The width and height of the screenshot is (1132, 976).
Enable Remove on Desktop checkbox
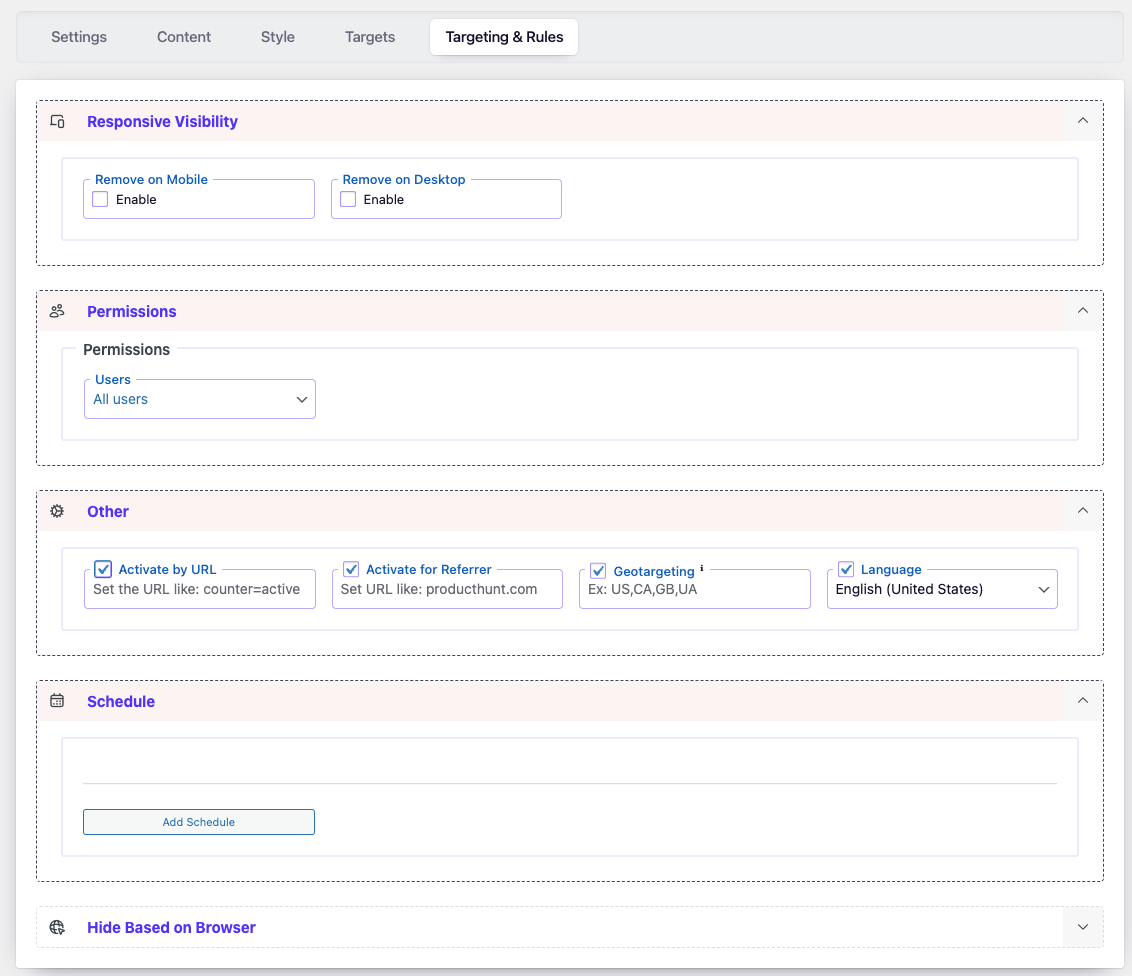coord(348,199)
